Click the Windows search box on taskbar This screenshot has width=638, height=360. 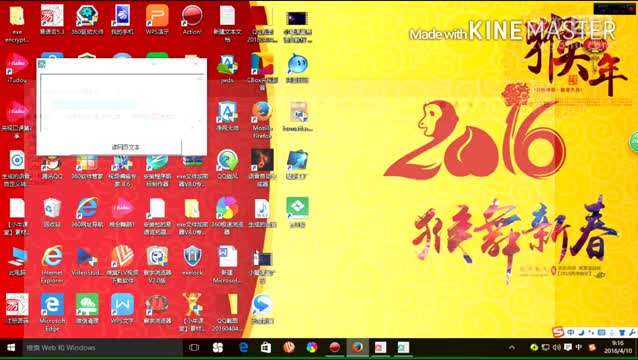[102, 348]
